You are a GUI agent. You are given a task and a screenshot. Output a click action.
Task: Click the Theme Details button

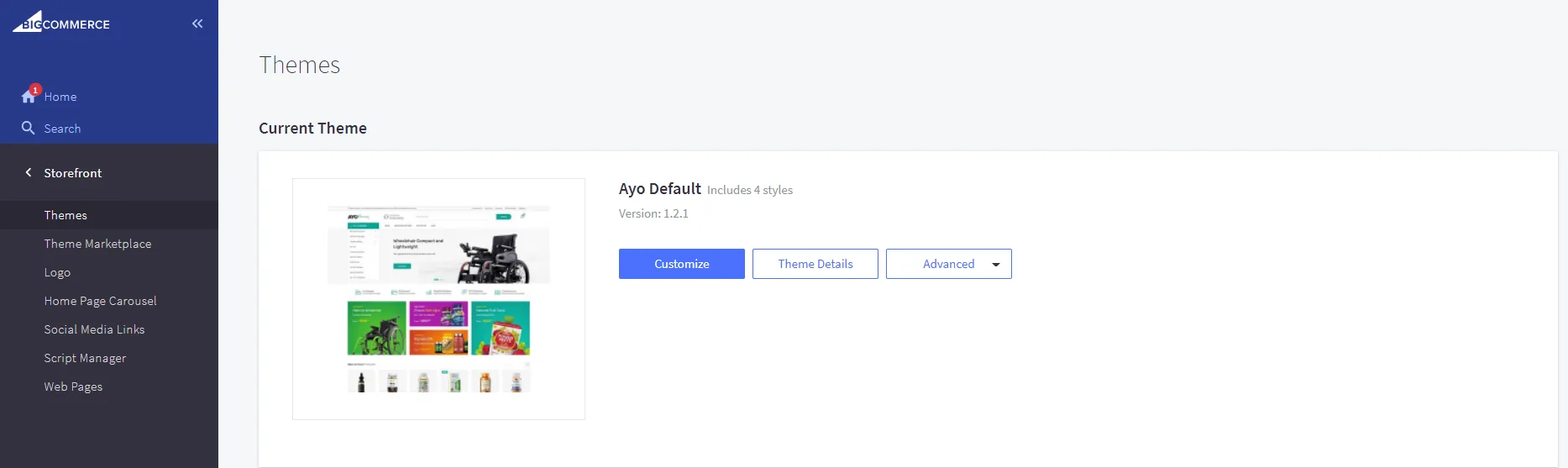815,264
